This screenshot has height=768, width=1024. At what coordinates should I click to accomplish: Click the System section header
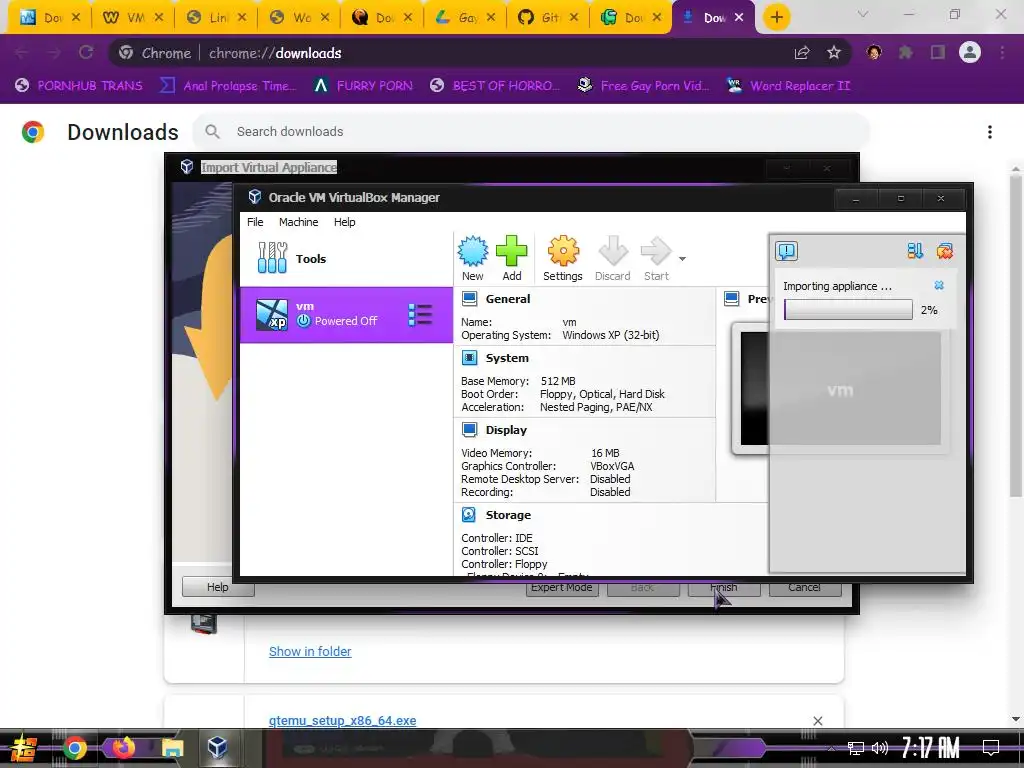[507, 358]
